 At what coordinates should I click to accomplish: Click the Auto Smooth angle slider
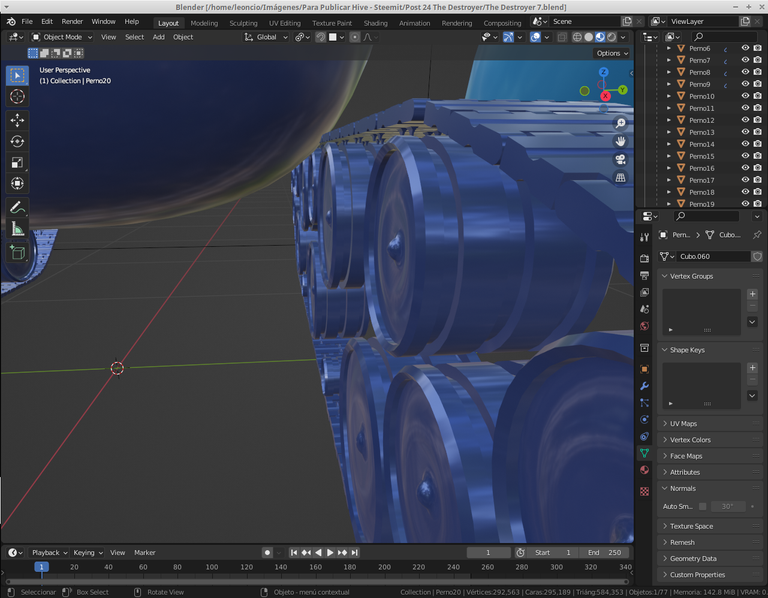point(727,506)
